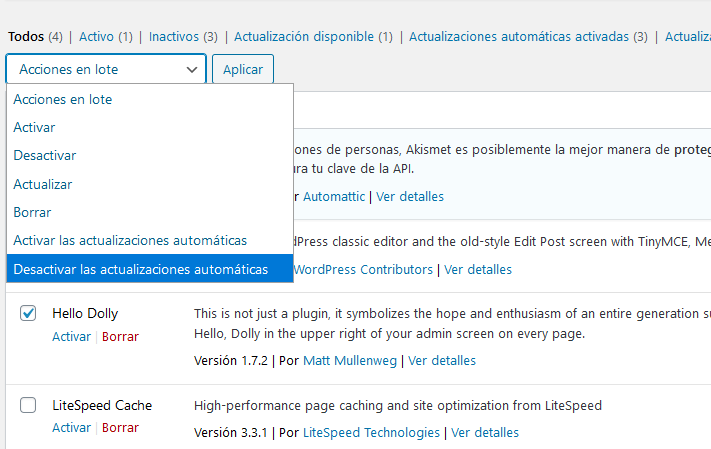Show Actualizaciones automáticas activadas filter

coord(519,37)
